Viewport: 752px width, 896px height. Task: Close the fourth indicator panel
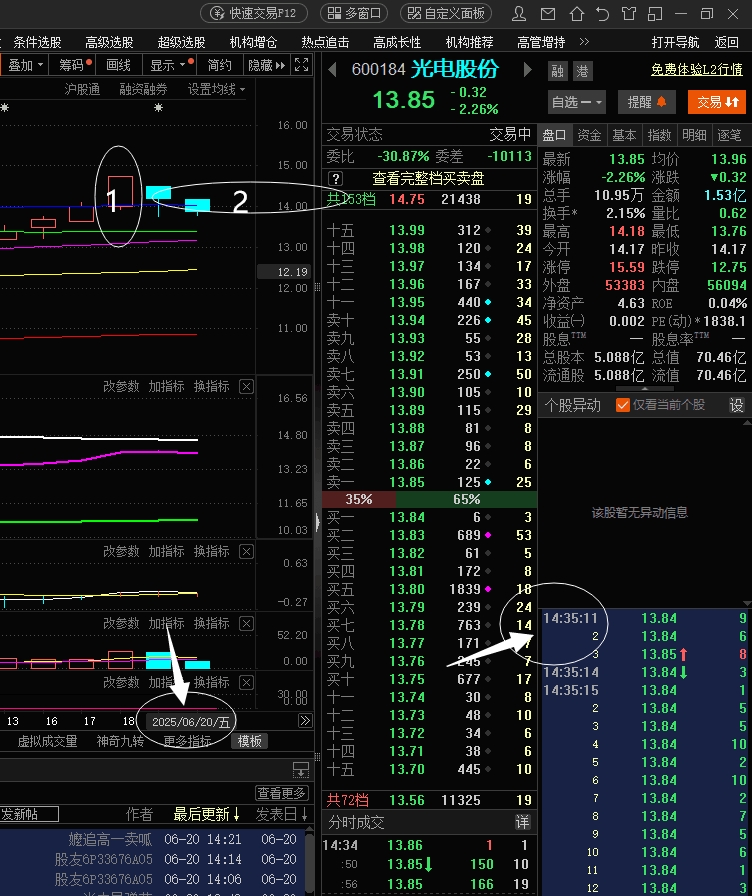coord(246,682)
